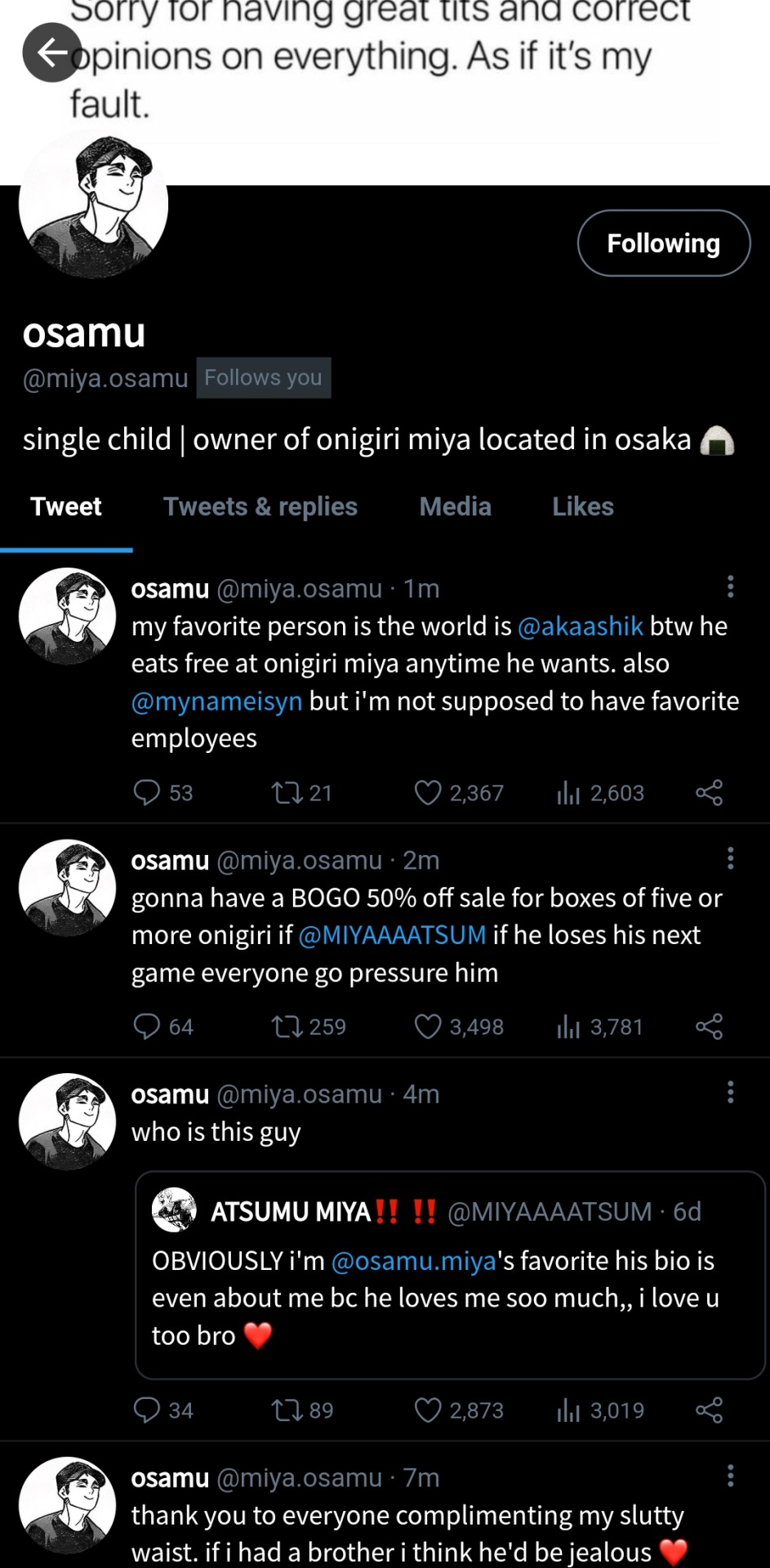Open more options on the 7m tweet

(730, 1476)
